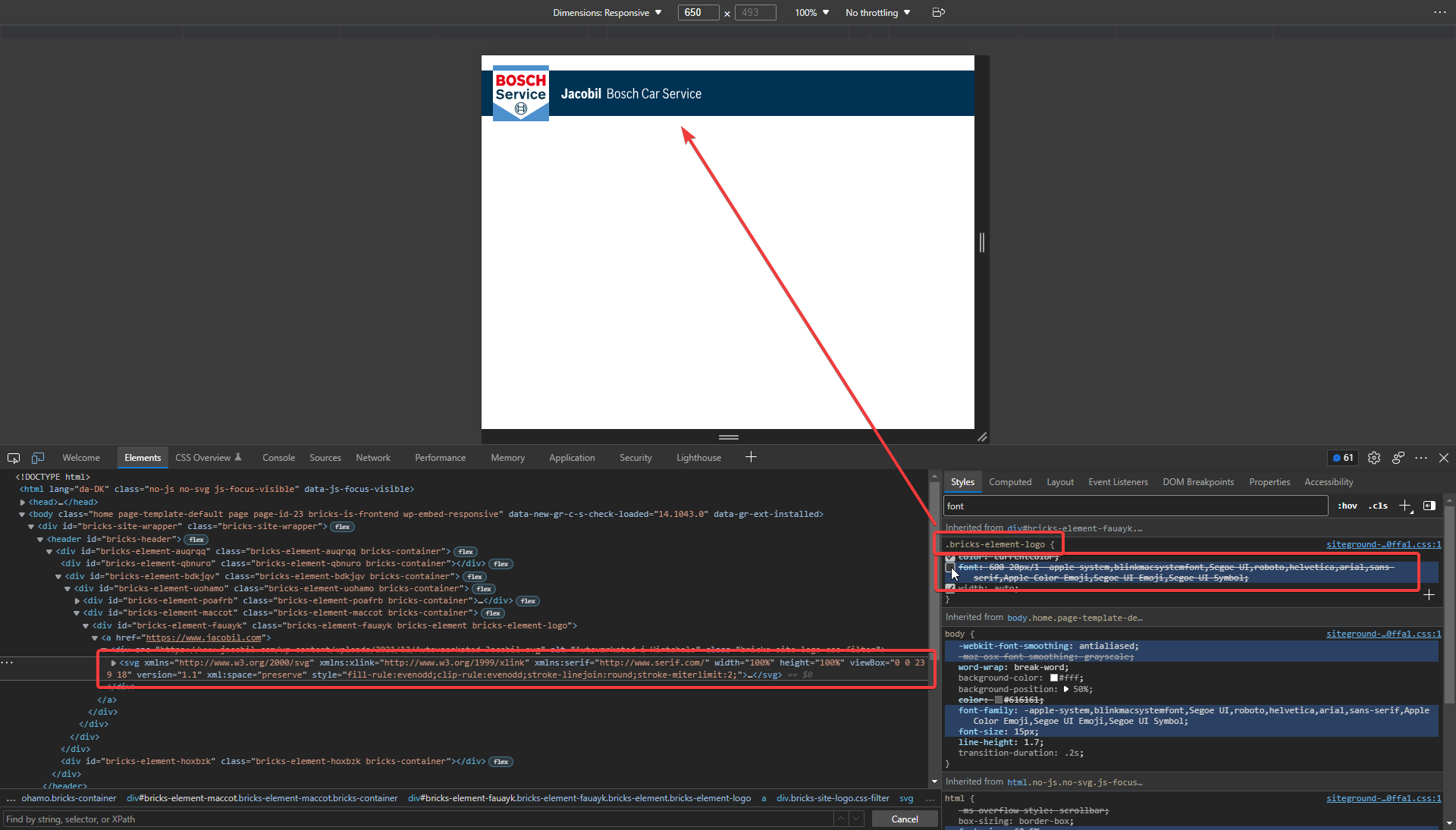Switch to the Sources tab
1456x830 pixels.
(325, 458)
